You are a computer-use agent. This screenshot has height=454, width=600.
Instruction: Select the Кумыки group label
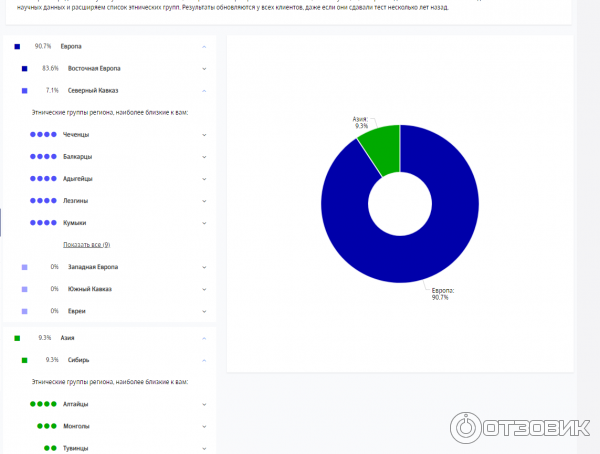pos(75,223)
